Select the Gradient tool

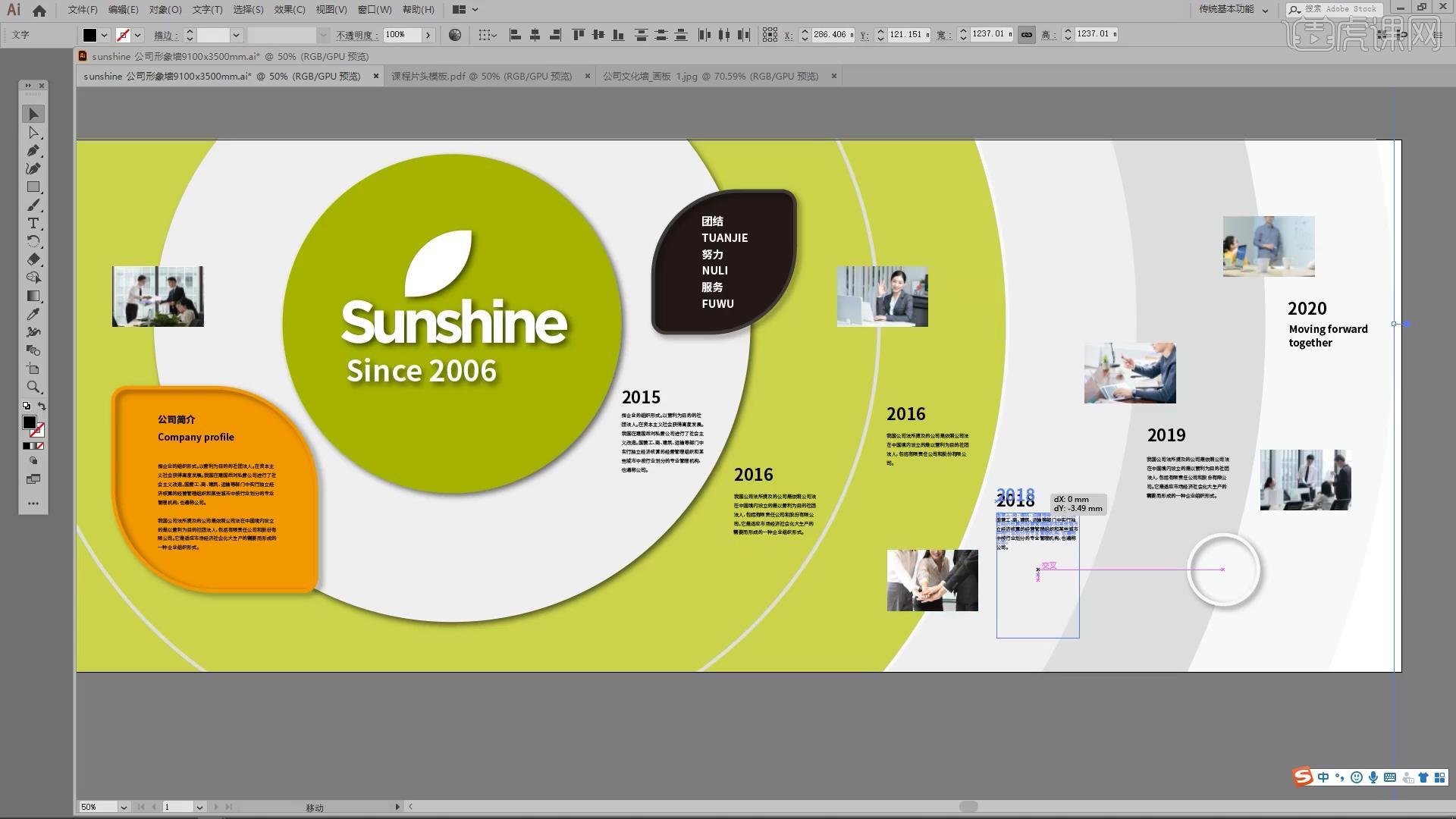(x=33, y=297)
